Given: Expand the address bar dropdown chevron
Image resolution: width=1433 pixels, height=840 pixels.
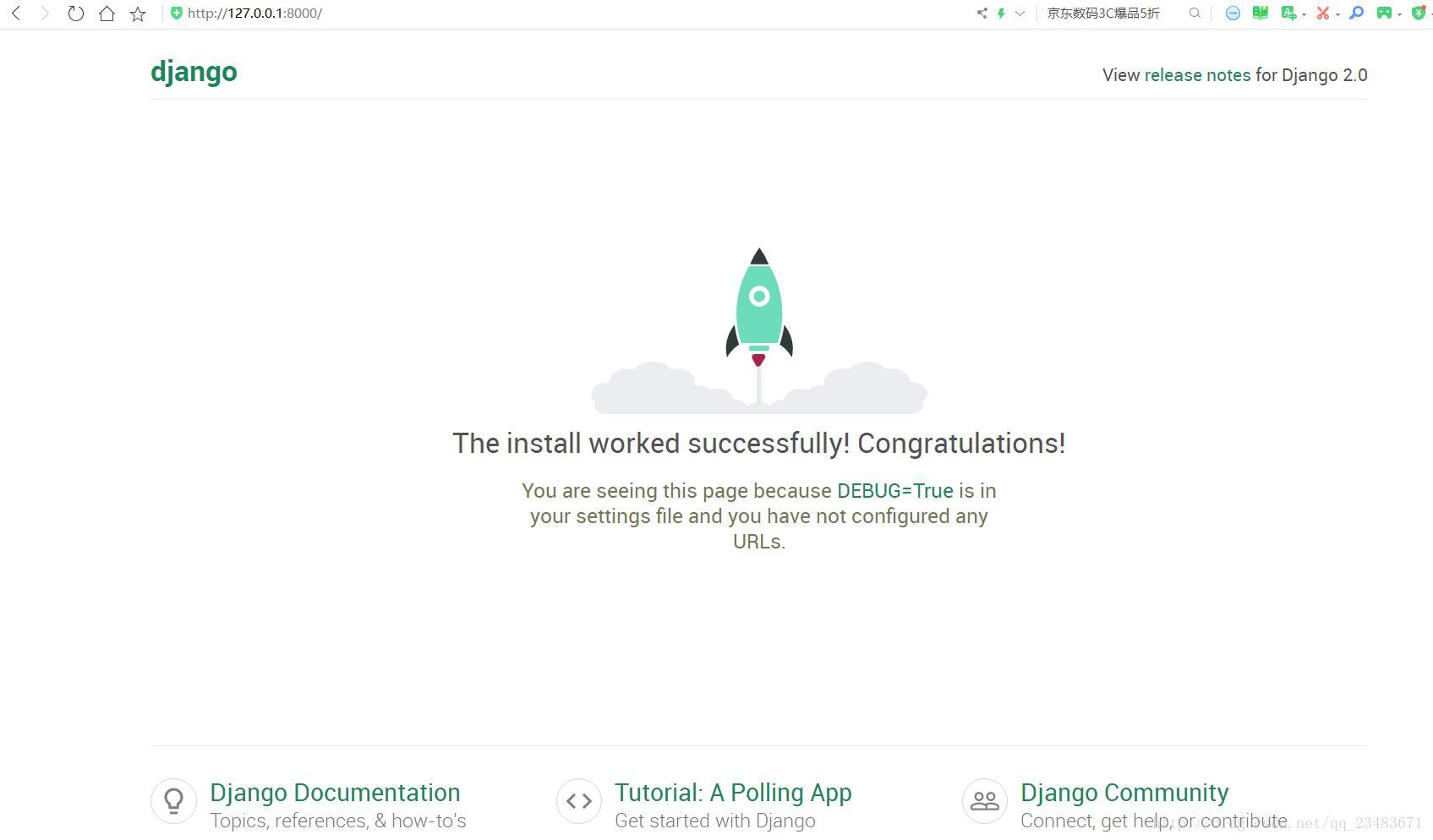Looking at the screenshot, I should pos(1020,13).
